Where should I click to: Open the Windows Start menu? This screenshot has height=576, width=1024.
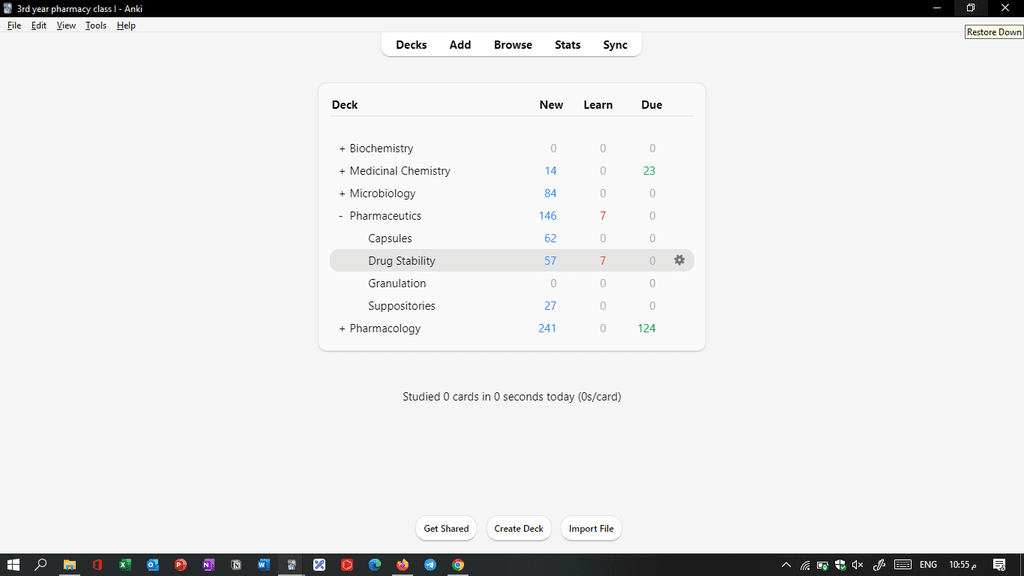13,565
